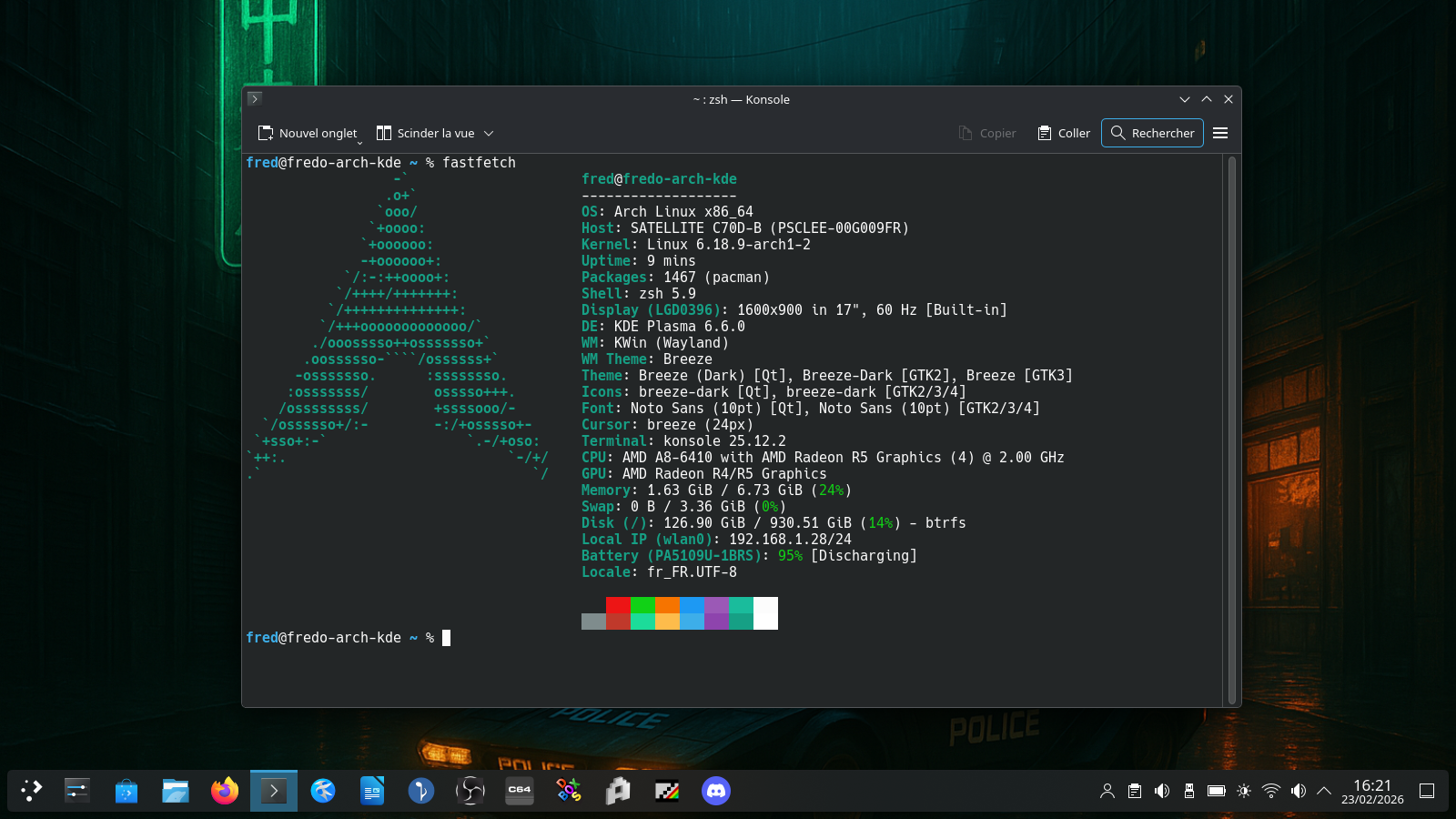Click the Konsole terminal vertical scrollbar
The width and height of the screenshot is (1456, 819).
1232,428
